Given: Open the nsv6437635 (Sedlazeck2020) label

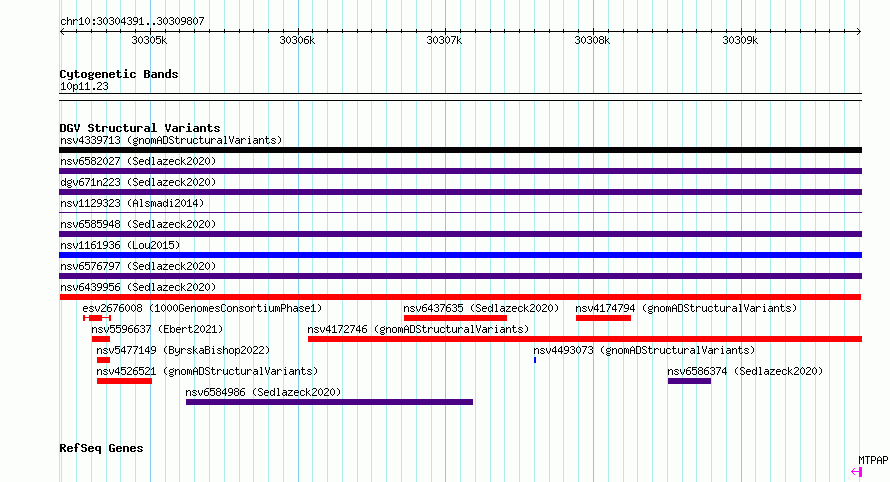Looking at the screenshot, I should pyautogui.click(x=481, y=308).
